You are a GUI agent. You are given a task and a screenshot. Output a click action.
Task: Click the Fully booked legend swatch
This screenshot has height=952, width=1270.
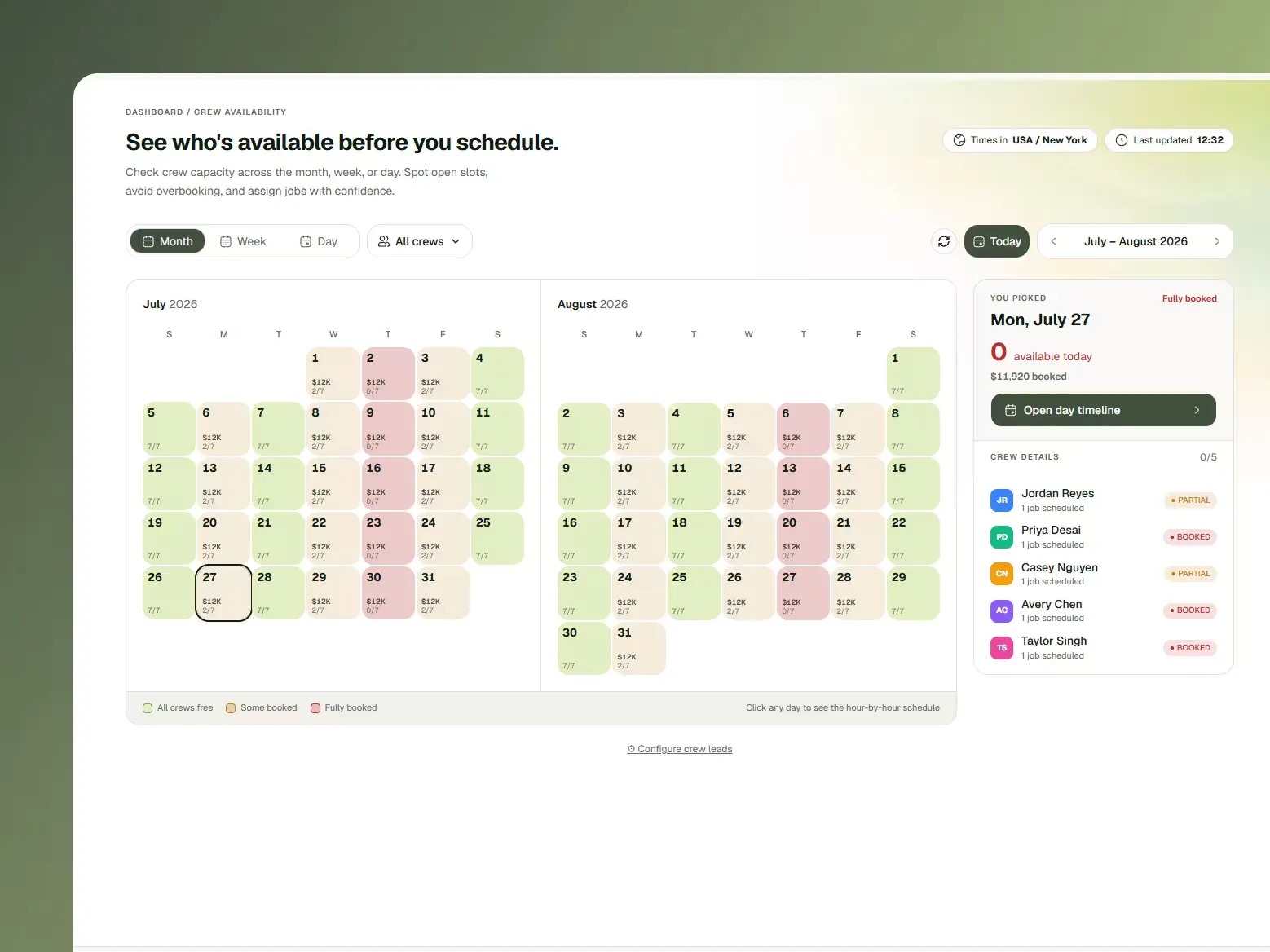click(x=315, y=708)
